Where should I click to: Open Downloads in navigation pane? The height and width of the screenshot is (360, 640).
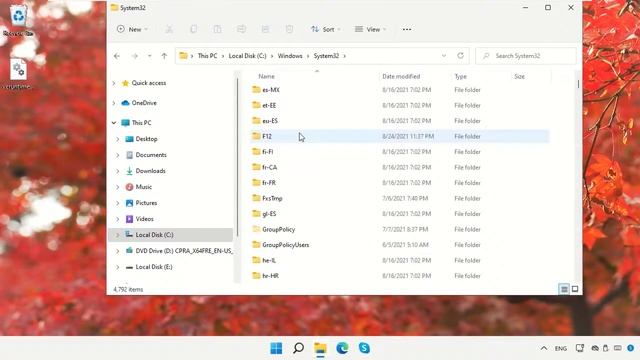tap(150, 171)
